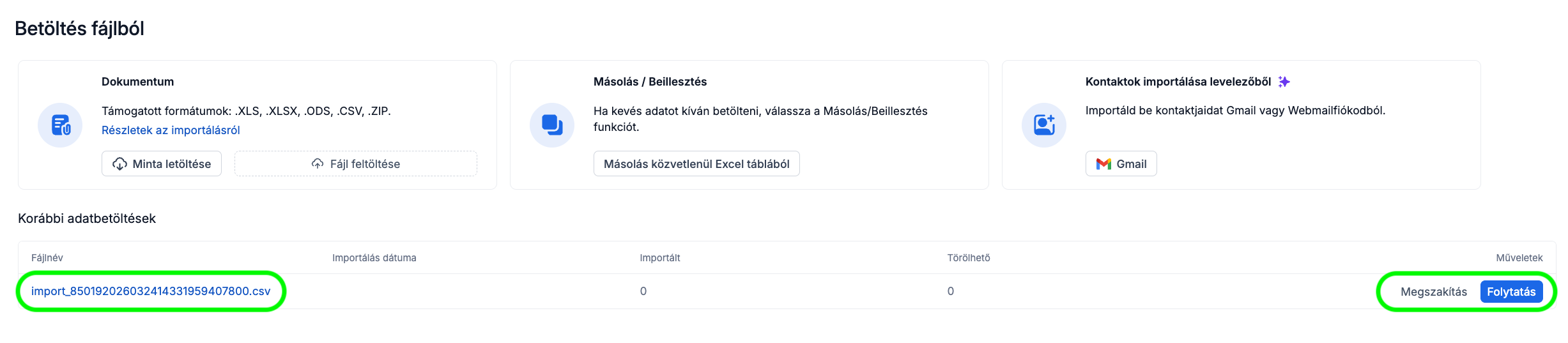The width and height of the screenshot is (1568, 343).
Task: Open Részletek az importálásról link
Action: click(171, 130)
